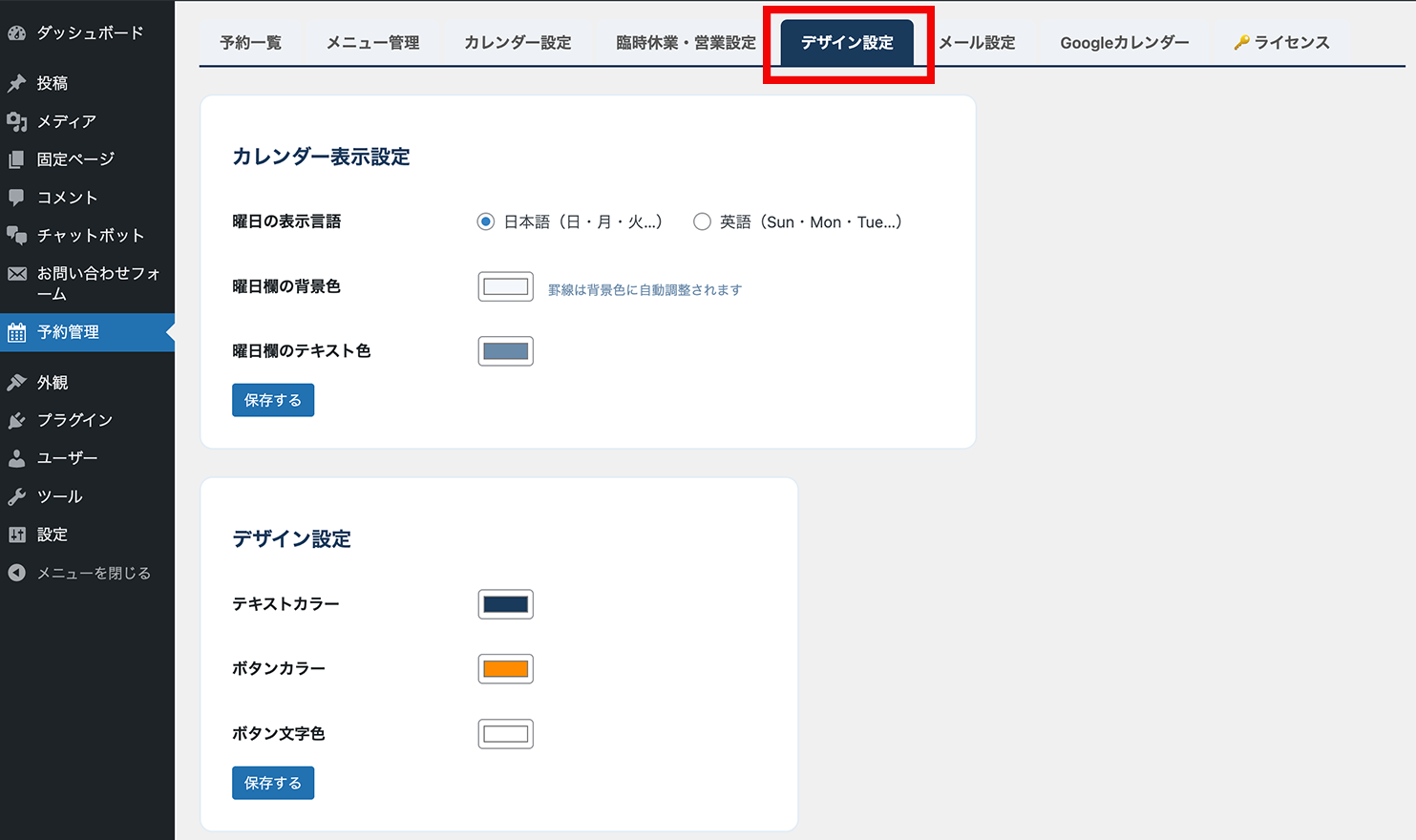1416x840 pixels.
Task: Save the カレンダー表示設定 section
Action: click(273, 400)
